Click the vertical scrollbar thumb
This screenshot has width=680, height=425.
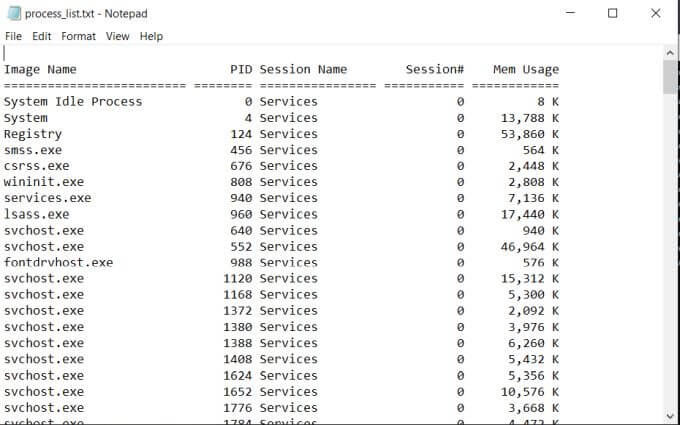click(670, 77)
